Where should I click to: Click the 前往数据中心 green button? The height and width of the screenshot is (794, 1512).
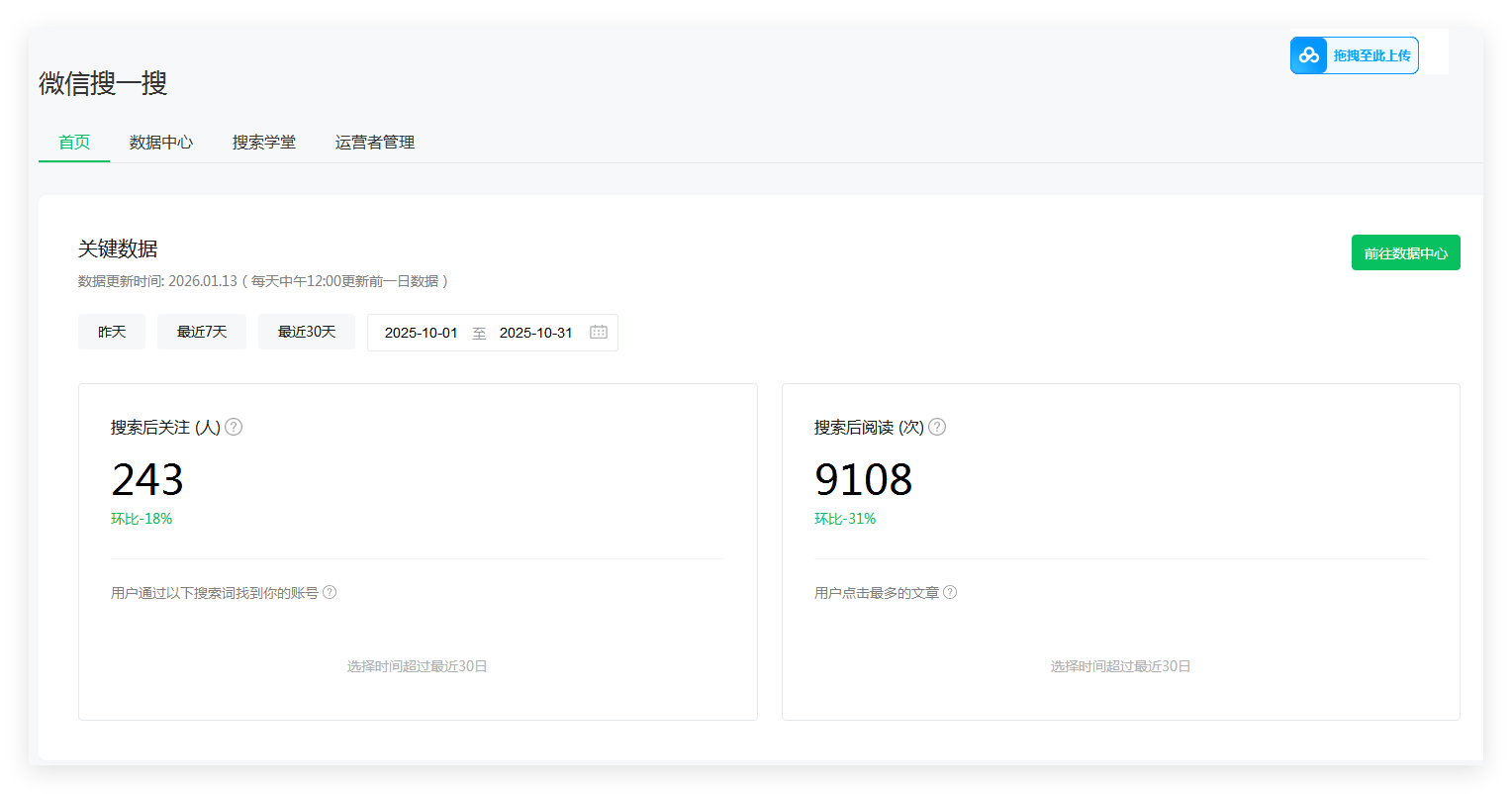point(1405,252)
